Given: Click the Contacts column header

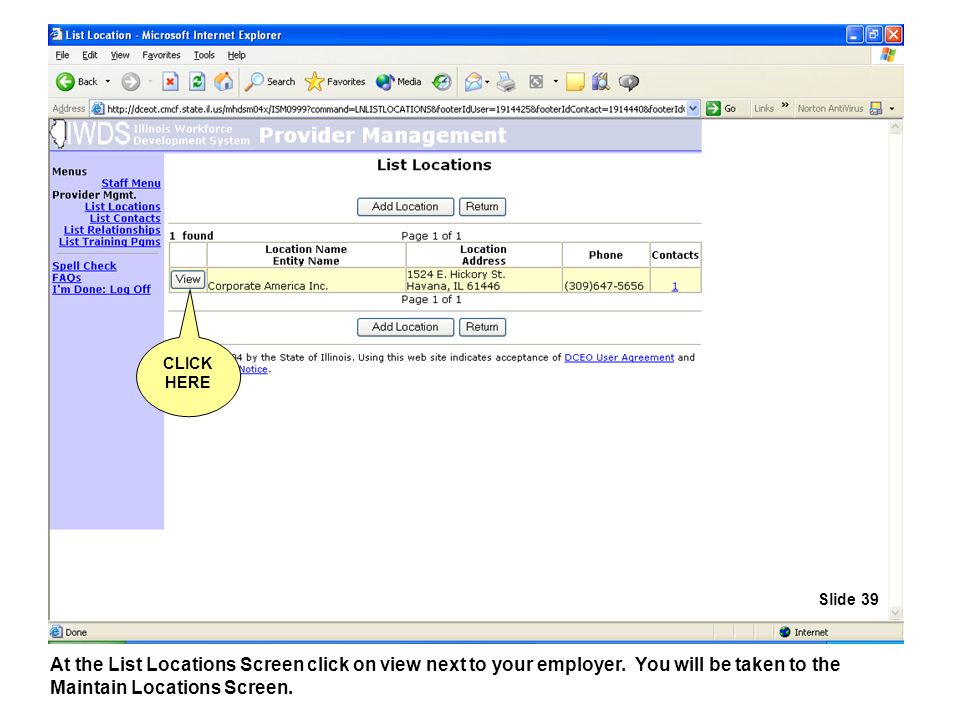Looking at the screenshot, I should [x=675, y=255].
